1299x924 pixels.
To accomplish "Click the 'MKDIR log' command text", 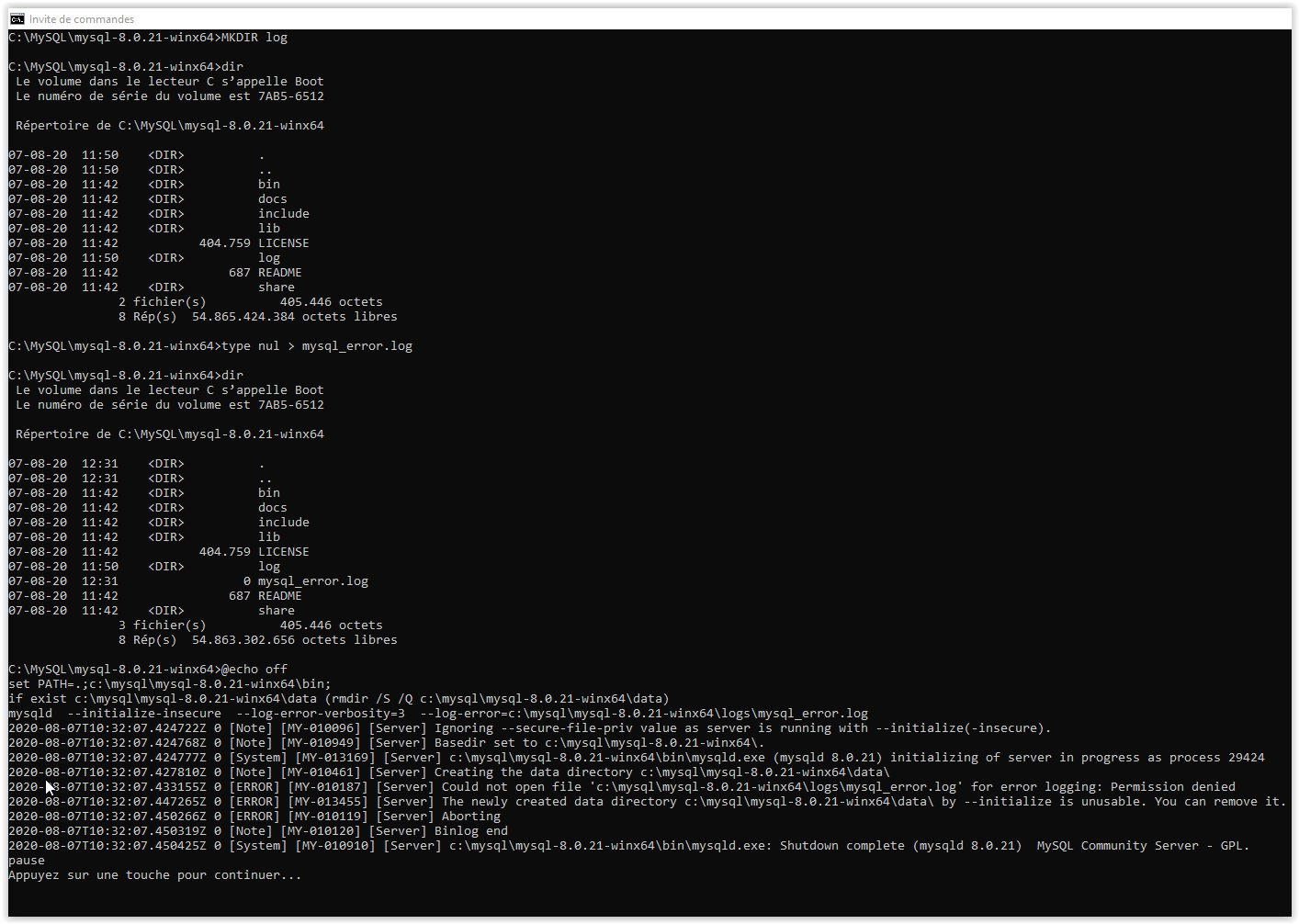I will point(254,38).
